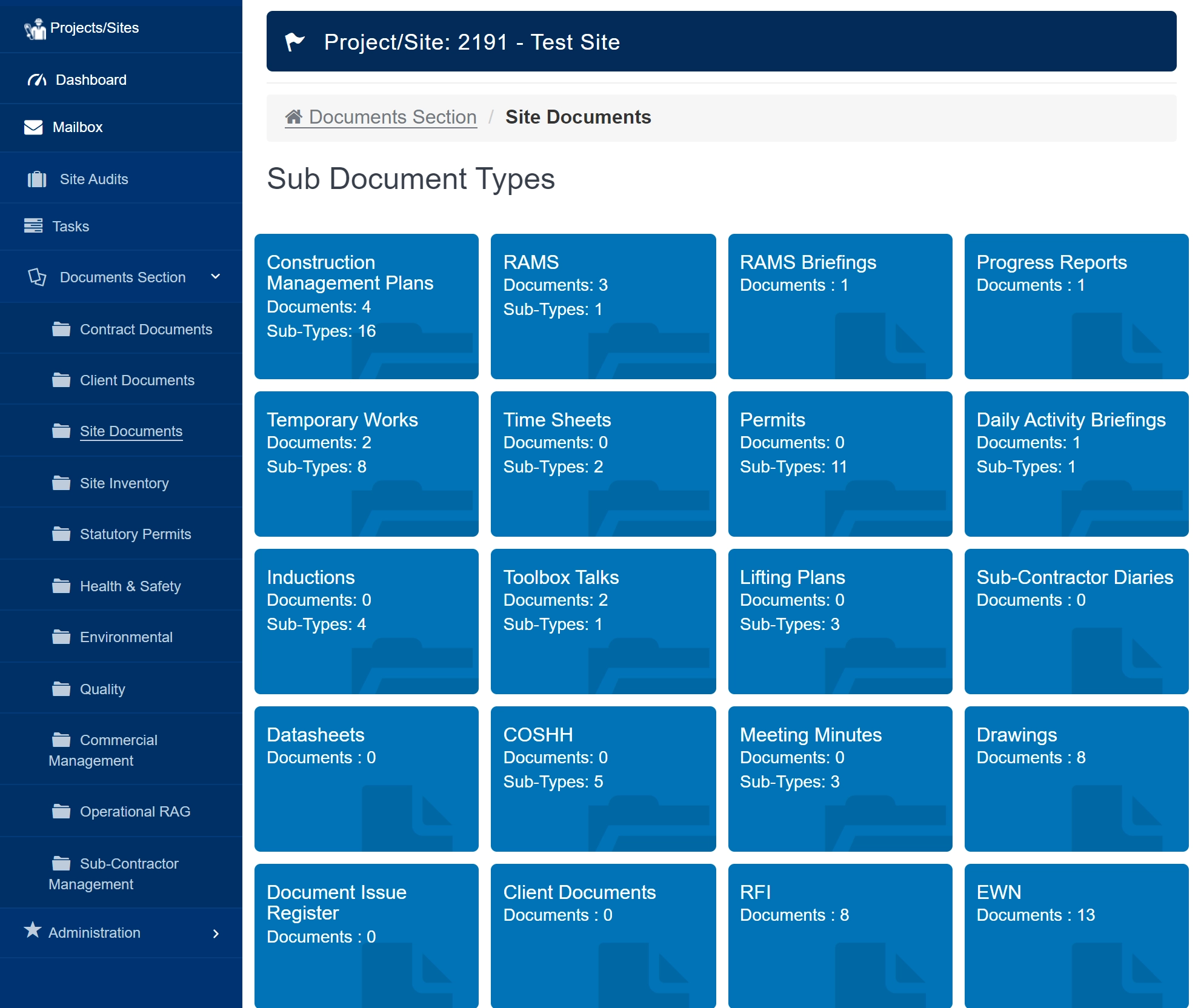The height and width of the screenshot is (1008, 1201).
Task: Click the Administration star icon
Action: pyautogui.click(x=33, y=930)
